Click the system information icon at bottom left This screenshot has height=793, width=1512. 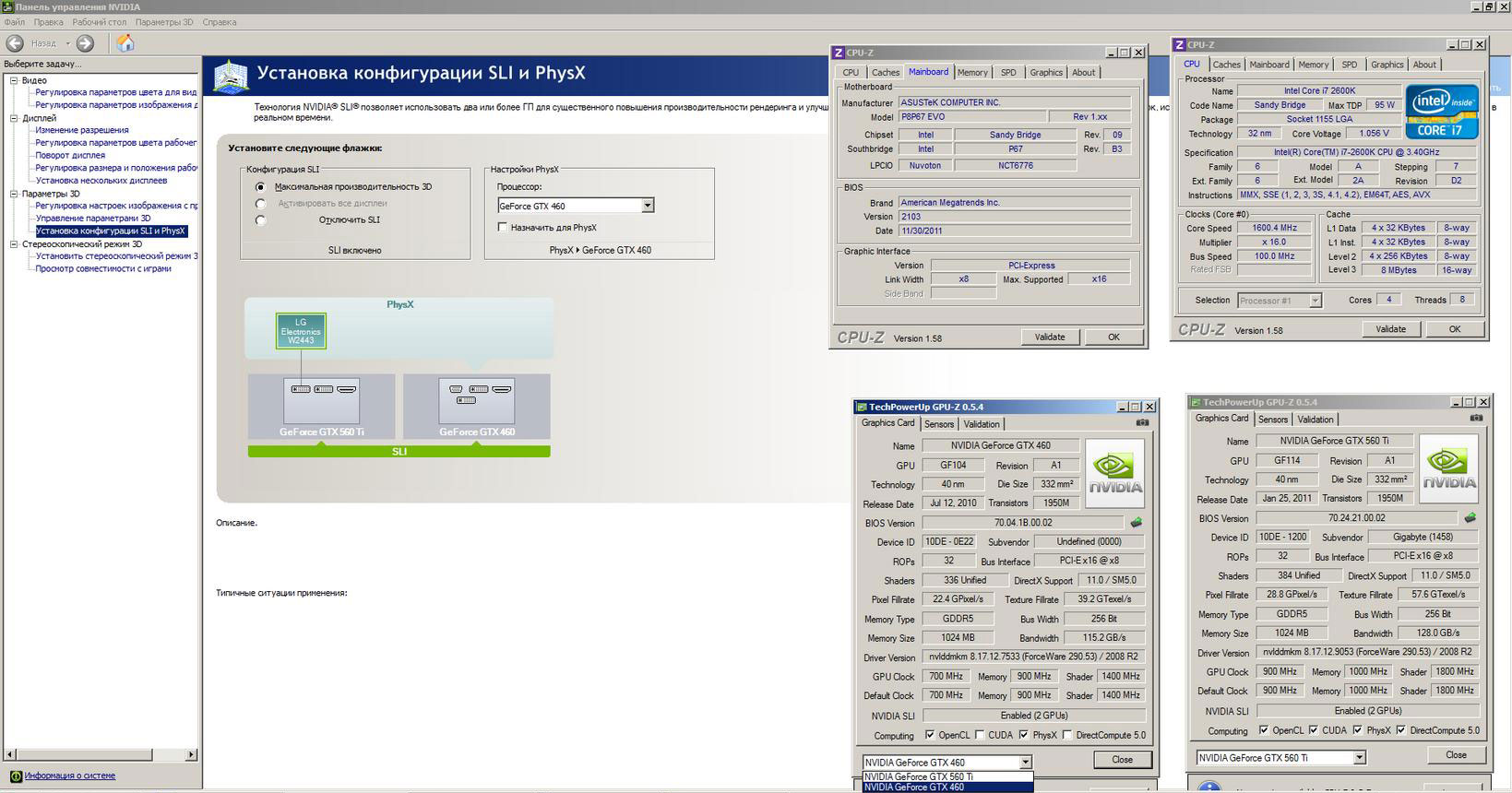coord(15,776)
